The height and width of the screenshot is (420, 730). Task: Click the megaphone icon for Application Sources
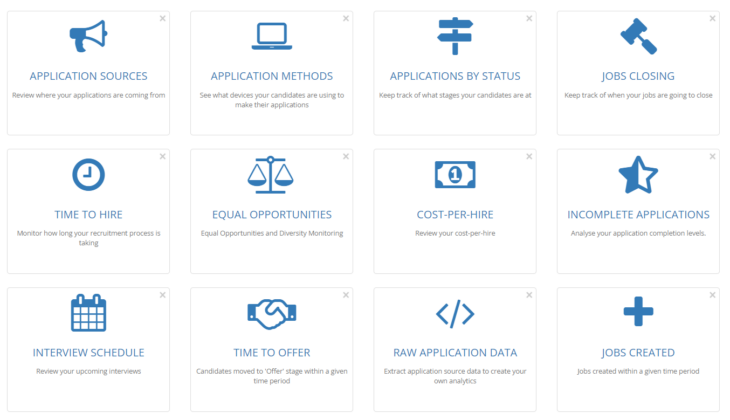88,37
